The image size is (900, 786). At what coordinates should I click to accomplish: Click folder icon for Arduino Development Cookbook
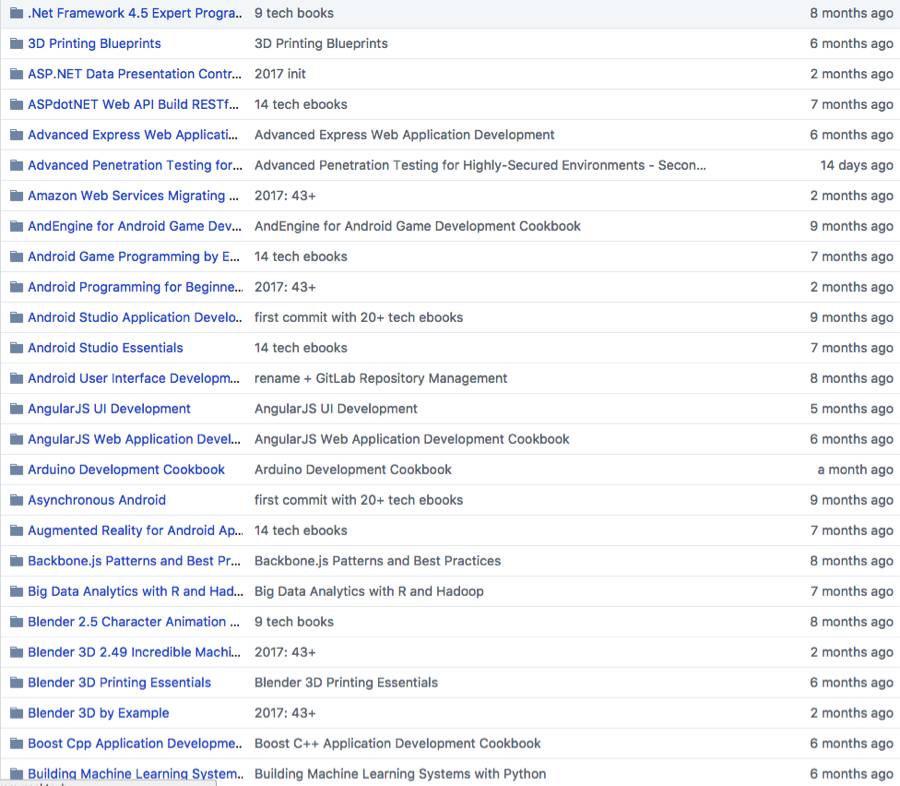(17, 470)
